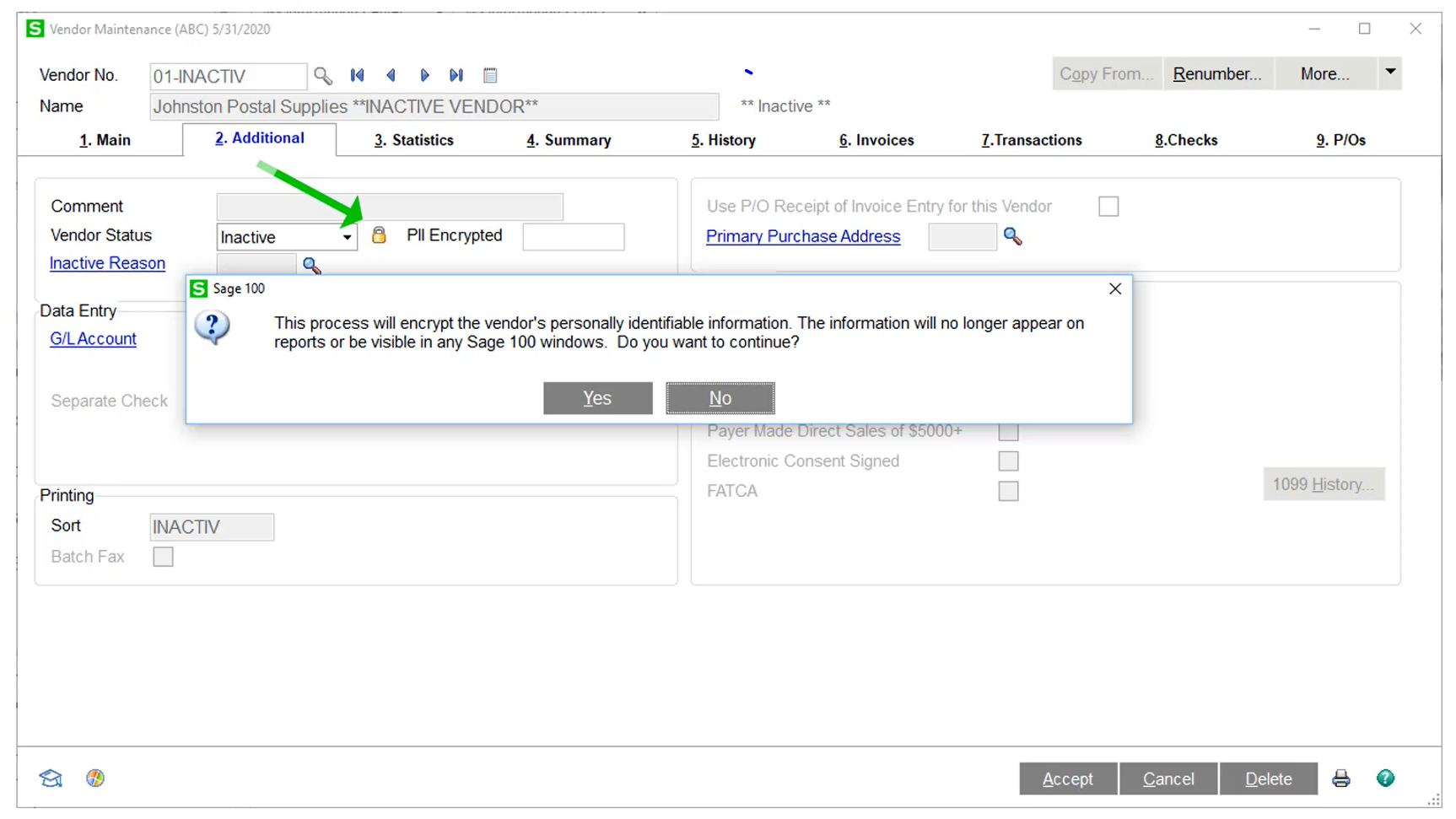Follow the G/L Account link
The height and width of the screenshot is (819, 1456).
coord(93,338)
